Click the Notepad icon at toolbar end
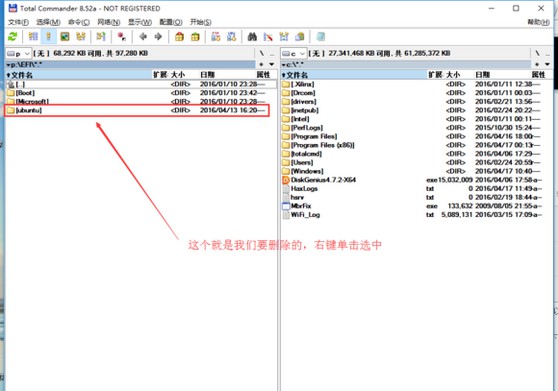The image size is (558, 391). [x=321, y=36]
